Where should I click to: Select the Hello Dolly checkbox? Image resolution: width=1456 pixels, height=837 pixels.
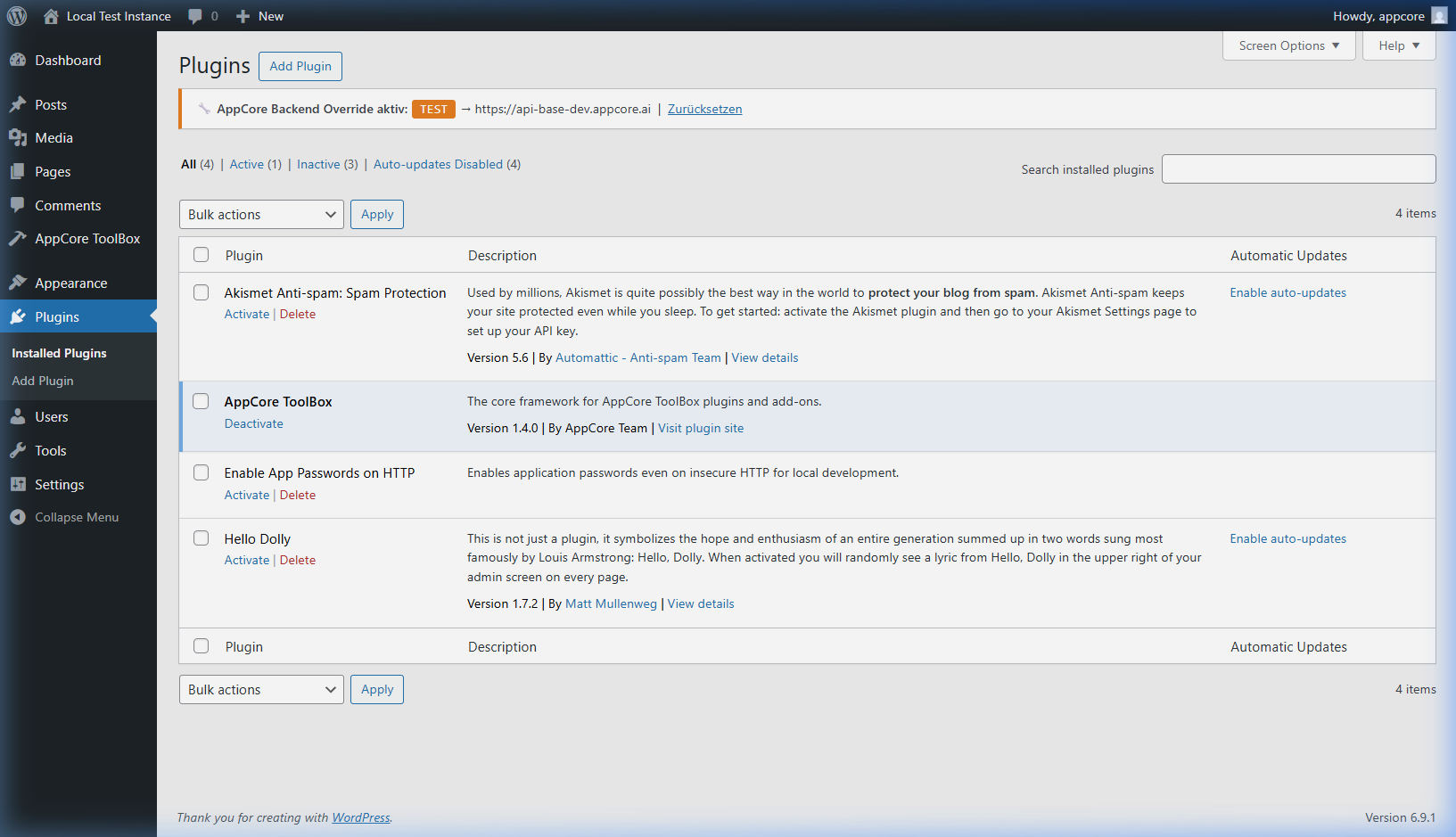(201, 537)
